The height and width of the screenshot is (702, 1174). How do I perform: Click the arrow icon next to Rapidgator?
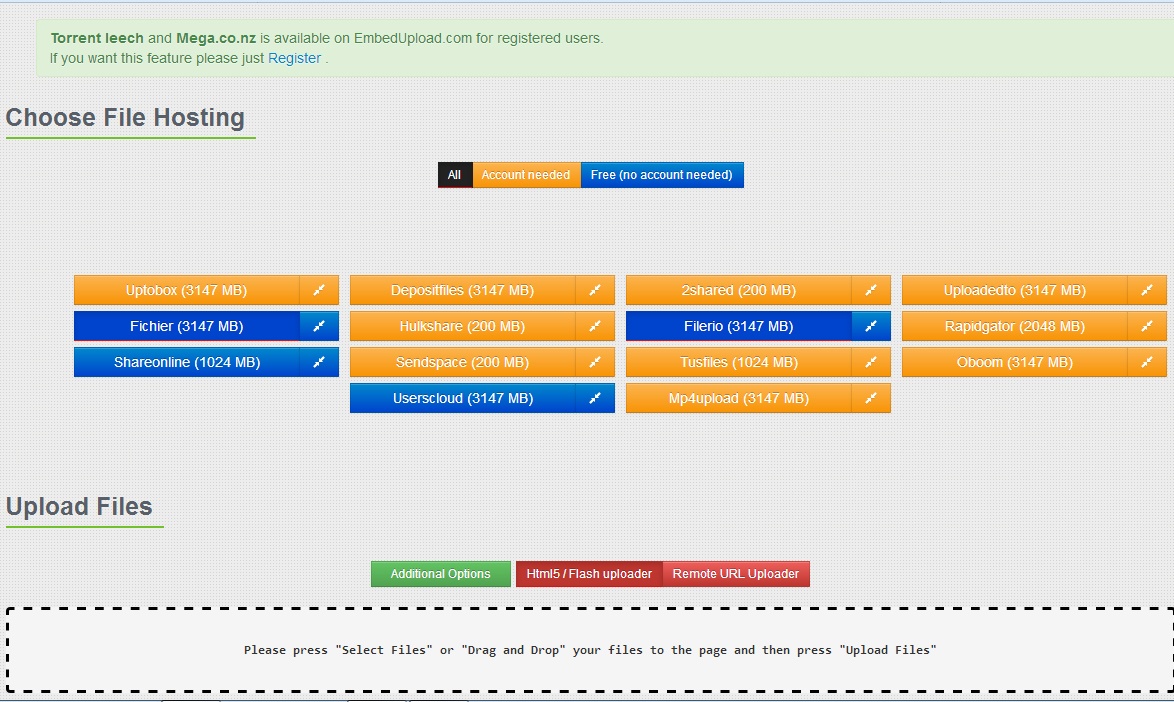(x=1147, y=326)
